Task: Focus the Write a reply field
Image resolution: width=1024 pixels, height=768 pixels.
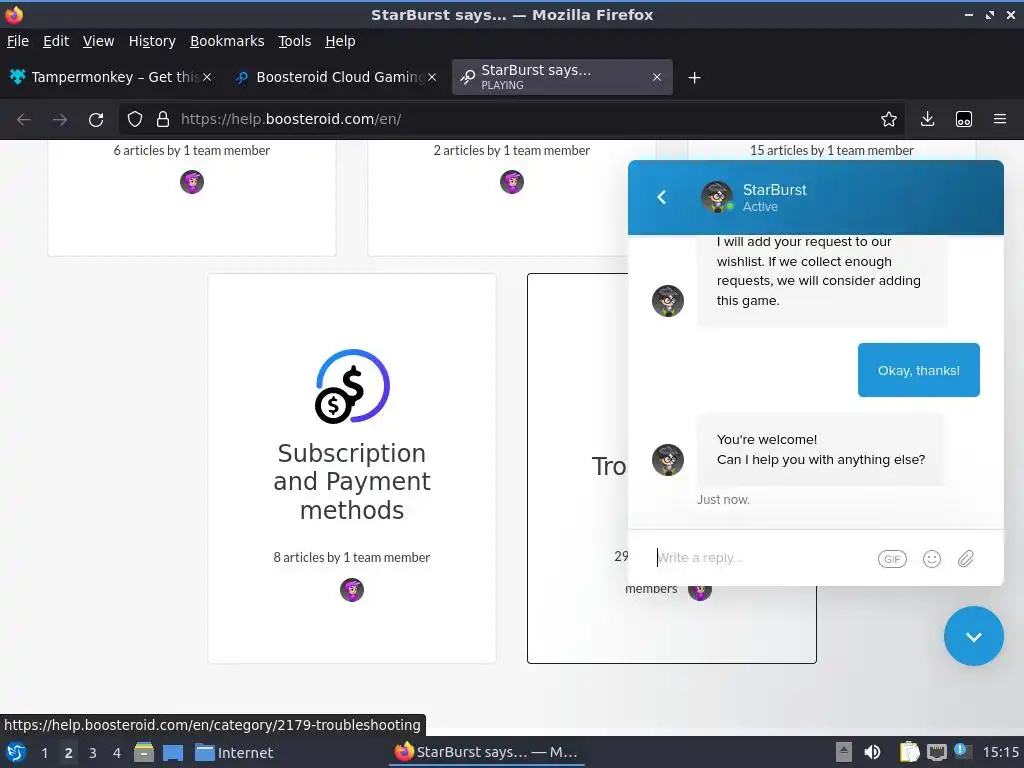Action: [761, 558]
